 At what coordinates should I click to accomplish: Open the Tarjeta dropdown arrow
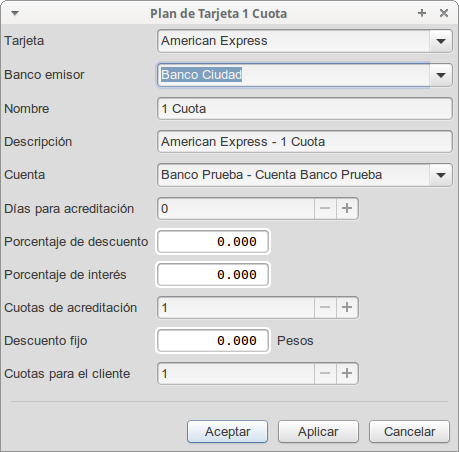pyautogui.click(x=441, y=41)
